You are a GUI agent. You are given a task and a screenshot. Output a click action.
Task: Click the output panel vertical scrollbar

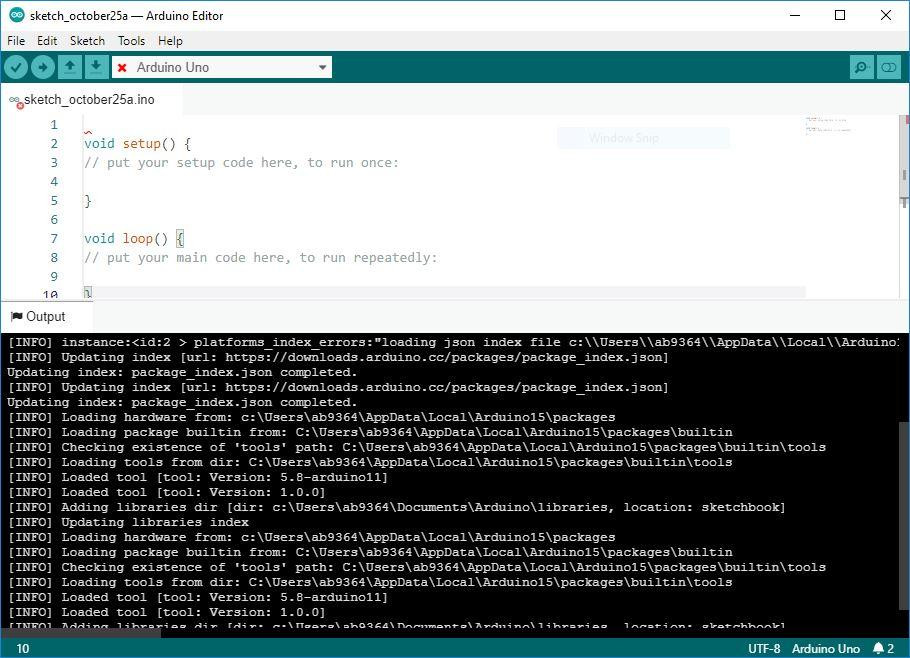point(904,500)
